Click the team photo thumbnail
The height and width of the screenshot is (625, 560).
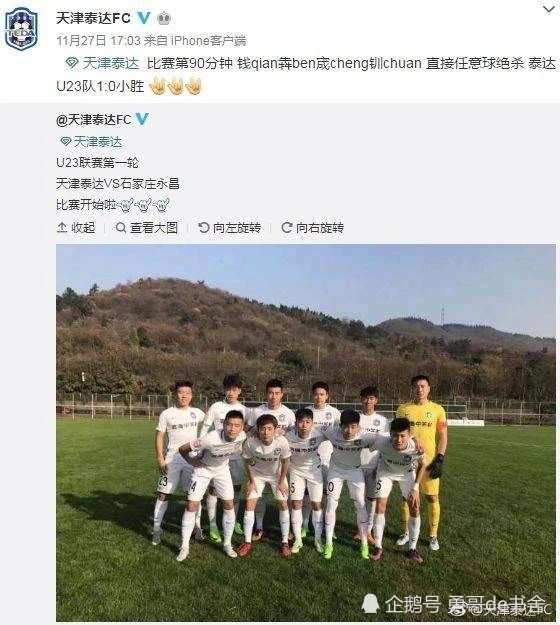tap(306, 433)
